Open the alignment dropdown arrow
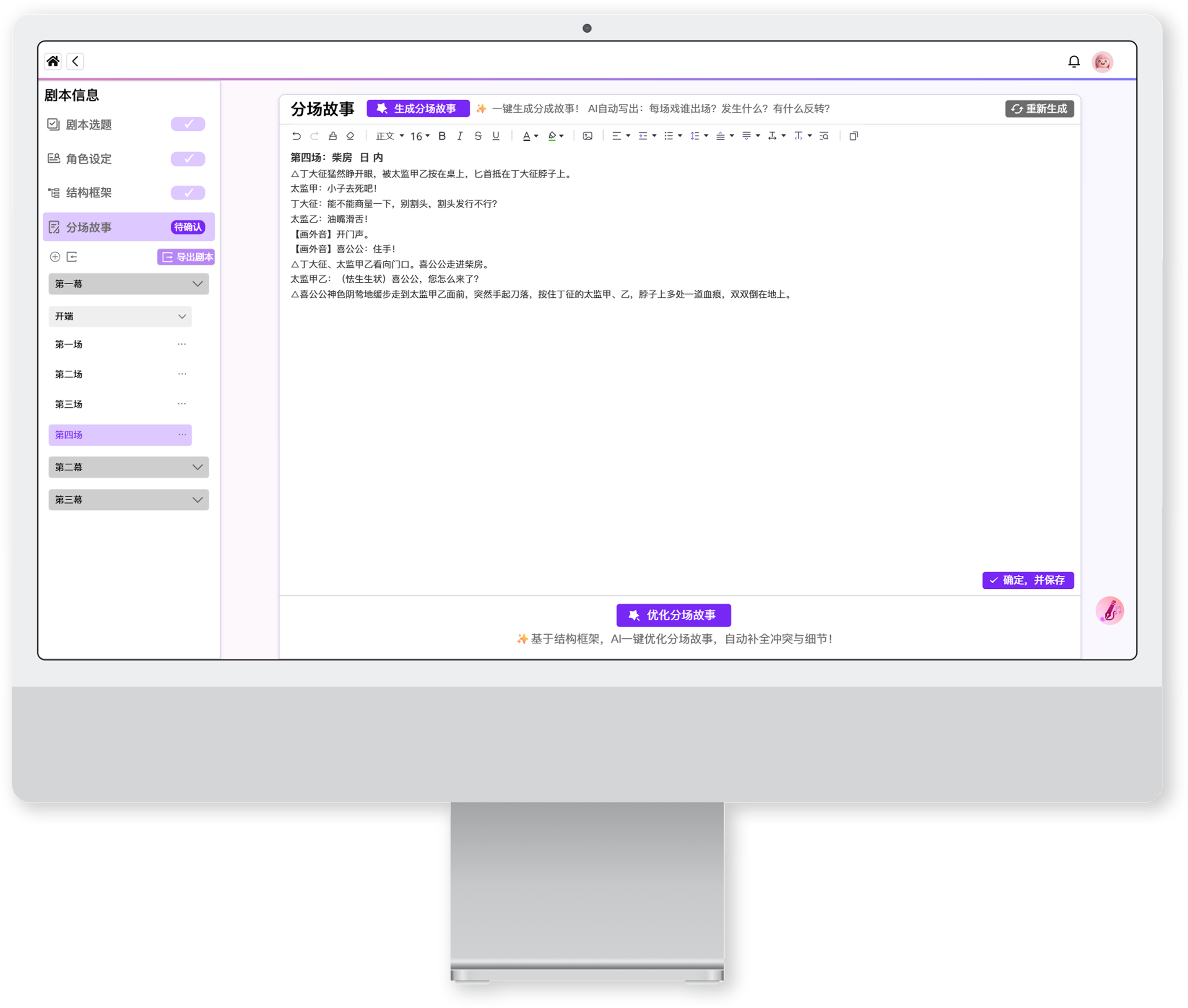This screenshot has height=1008, width=1188. (x=628, y=136)
